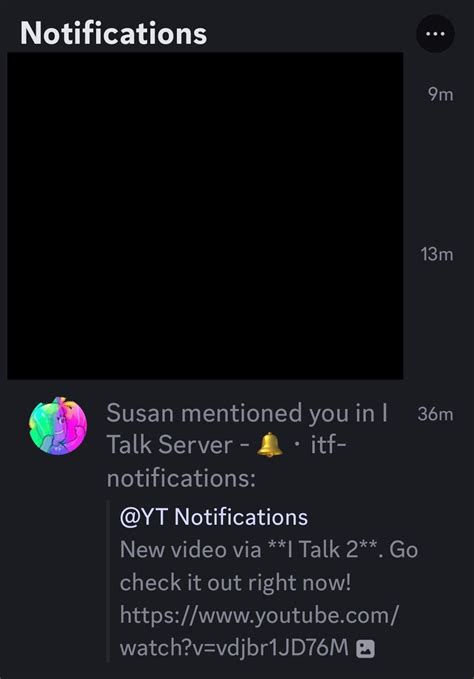Tap the "notifications:" text line
The width and height of the screenshot is (474, 679).
181,478
